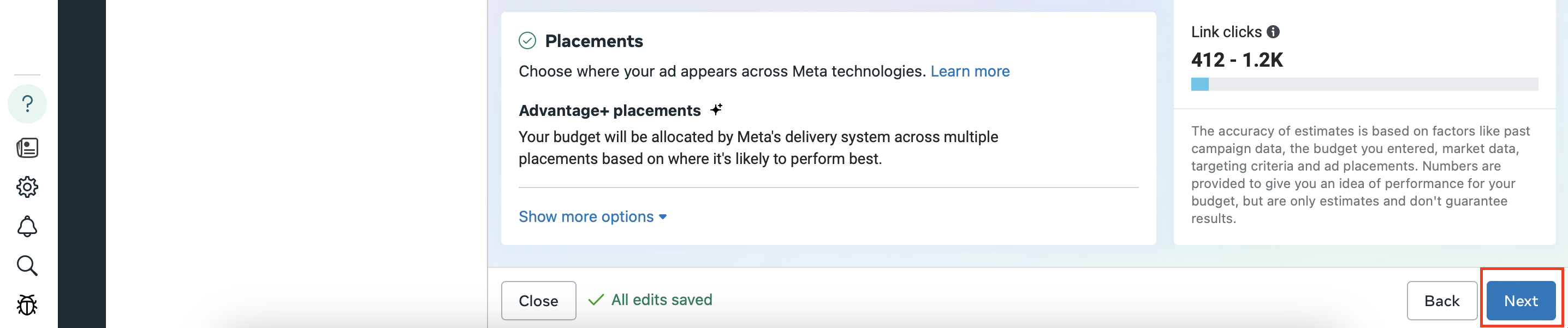This screenshot has width=1568, height=328.
Task: Proceed with the blue Next button
Action: [1521, 301]
